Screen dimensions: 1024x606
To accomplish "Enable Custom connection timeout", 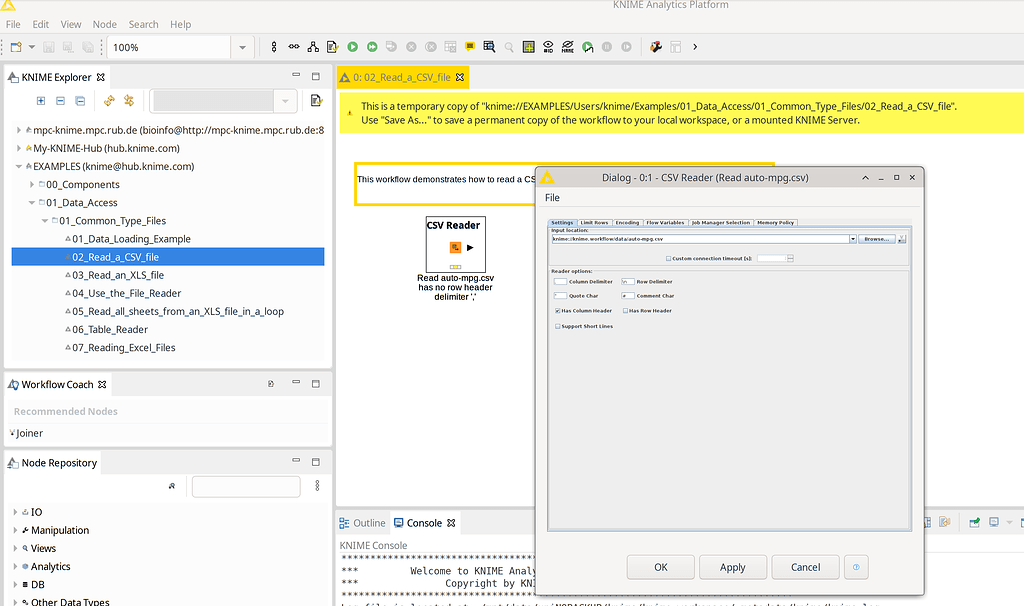I will 668,258.
